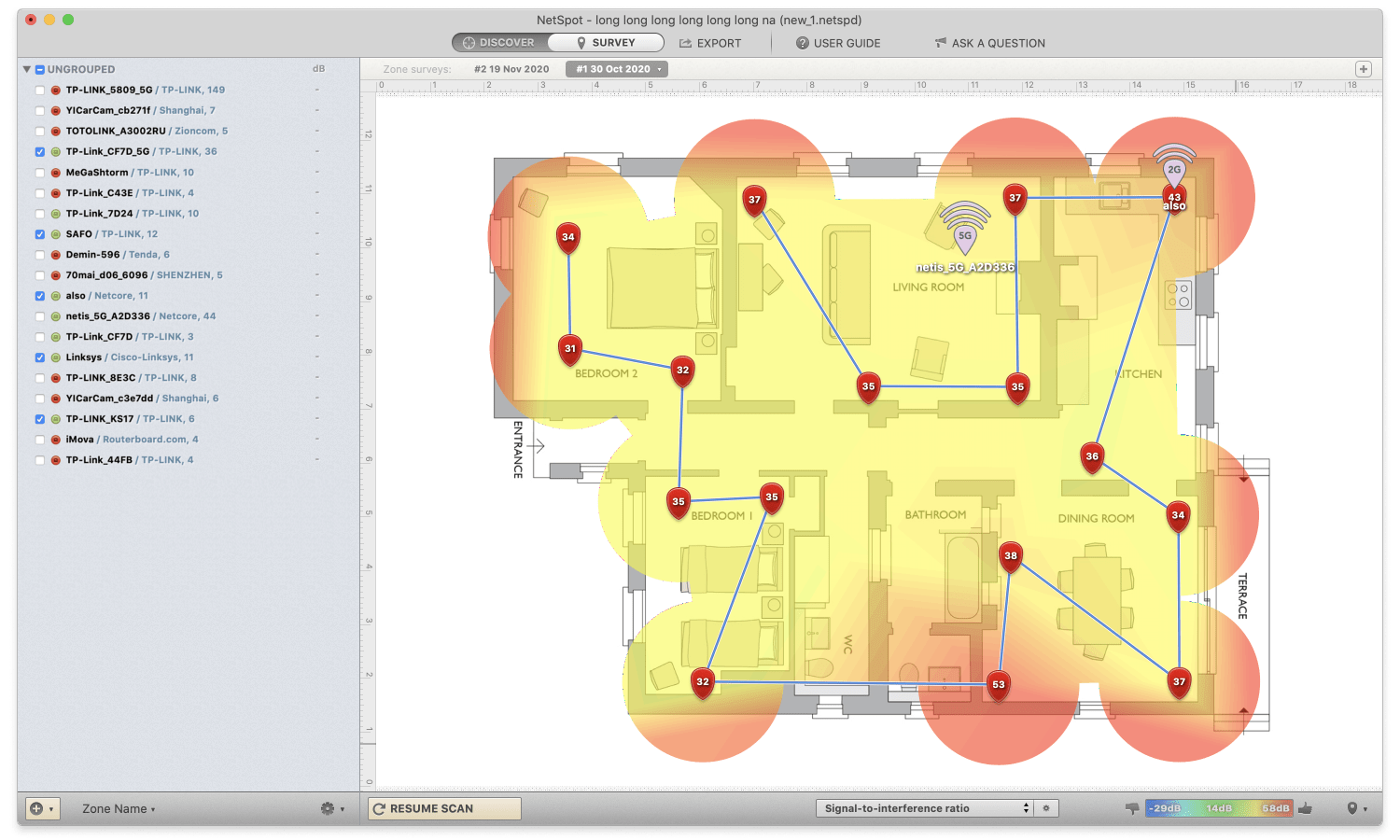This screenshot has height=840, width=1400.
Task: Click the red signal icon of TOTOLINK_A3002RU
Action: 56,132
